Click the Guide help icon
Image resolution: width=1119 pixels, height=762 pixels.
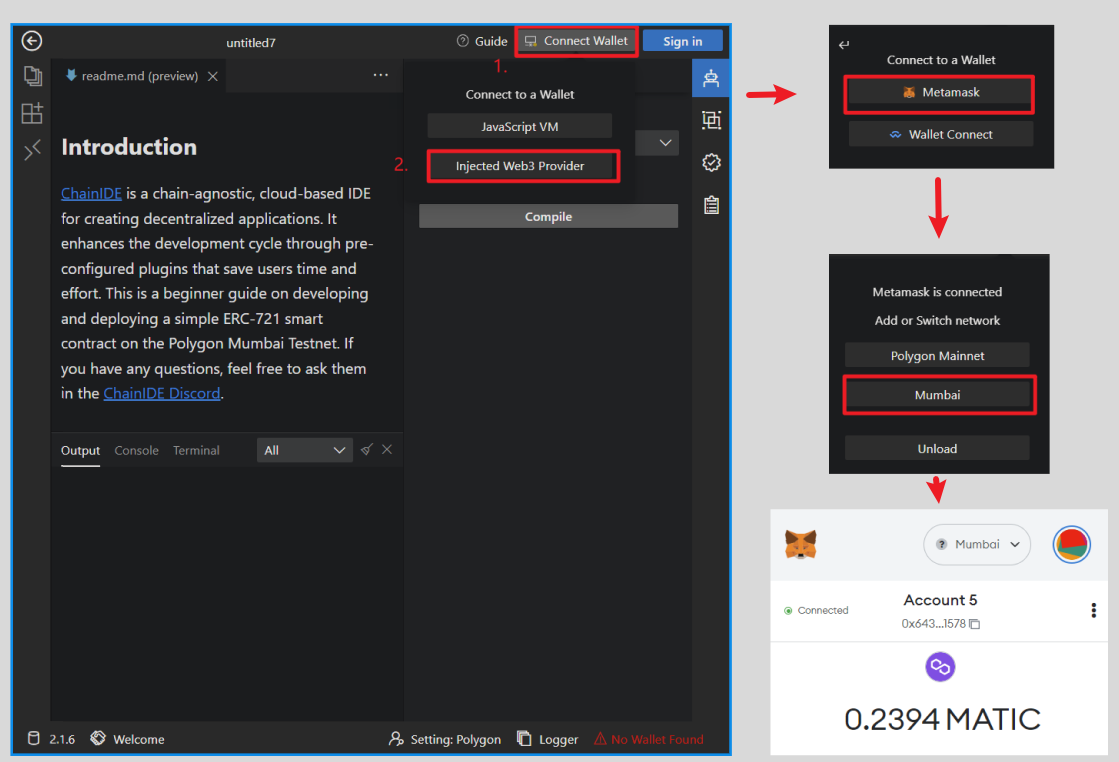tap(462, 41)
